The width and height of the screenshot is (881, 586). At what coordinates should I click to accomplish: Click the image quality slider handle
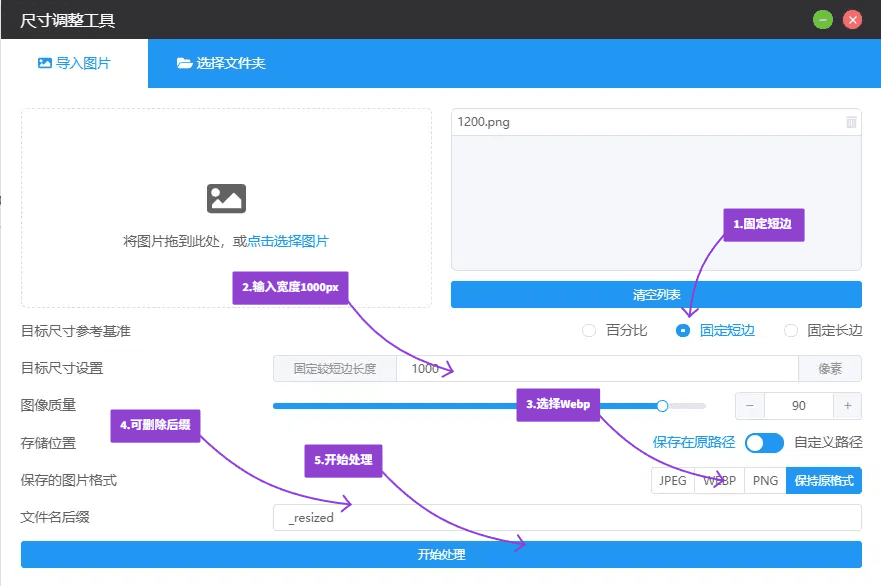pos(662,405)
